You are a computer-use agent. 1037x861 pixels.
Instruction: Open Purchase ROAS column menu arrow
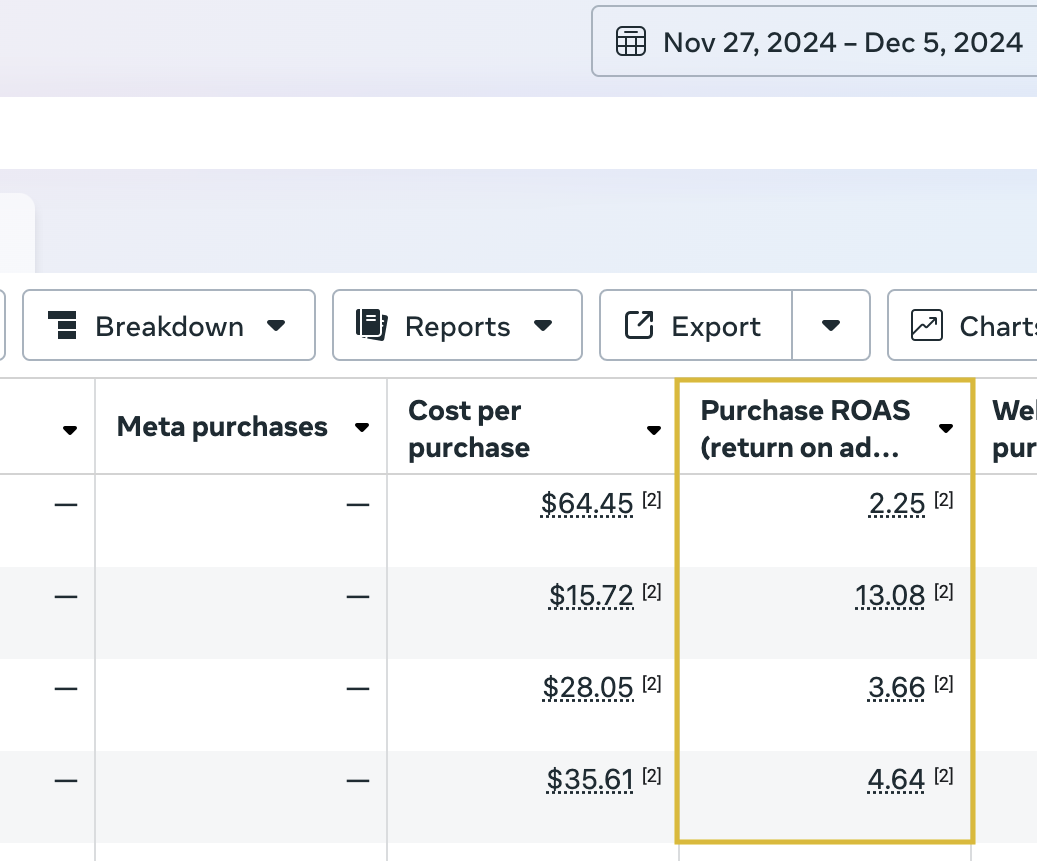click(x=946, y=428)
